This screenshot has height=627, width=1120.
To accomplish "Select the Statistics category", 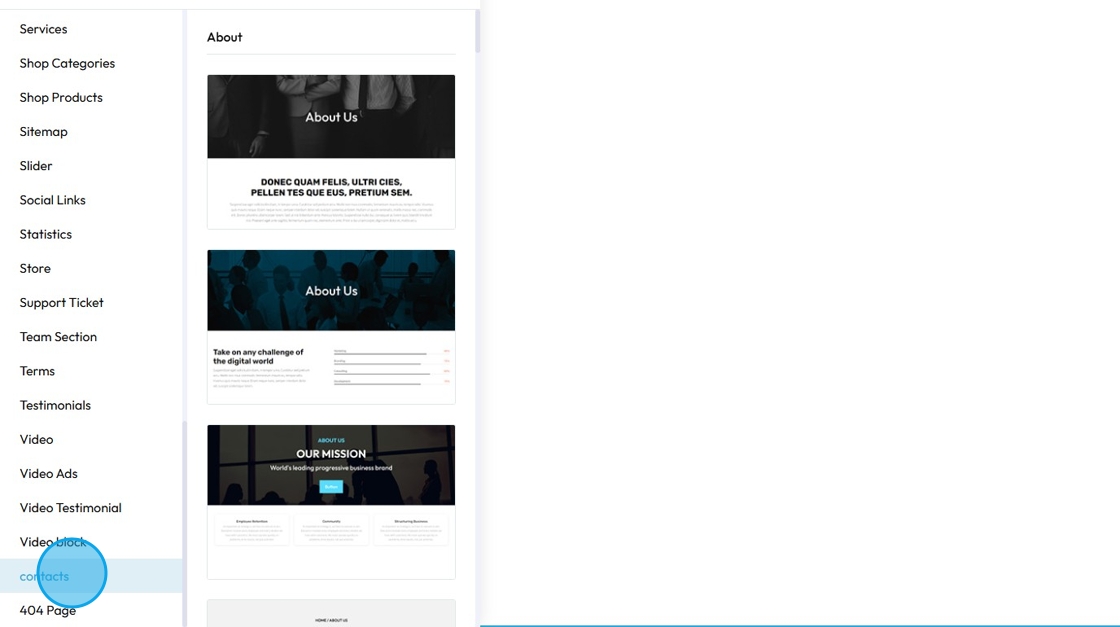I will pyautogui.click(x=46, y=235).
